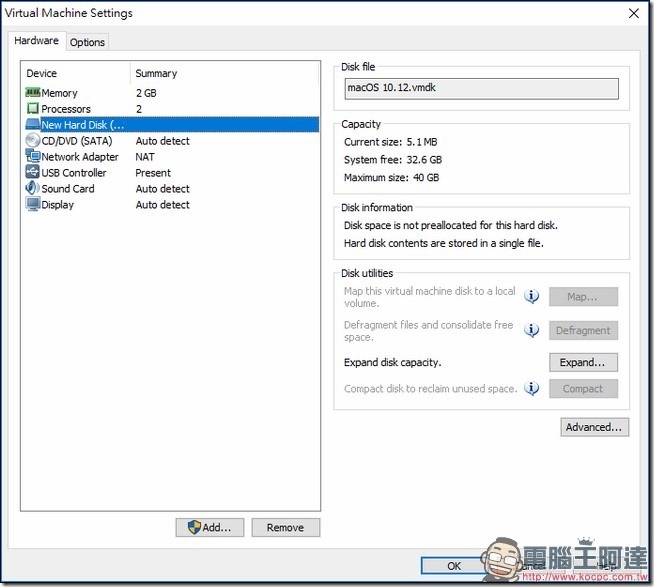The height and width of the screenshot is (587, 654).
Task: Select the Hardware tab
Action: click(36, 40)
